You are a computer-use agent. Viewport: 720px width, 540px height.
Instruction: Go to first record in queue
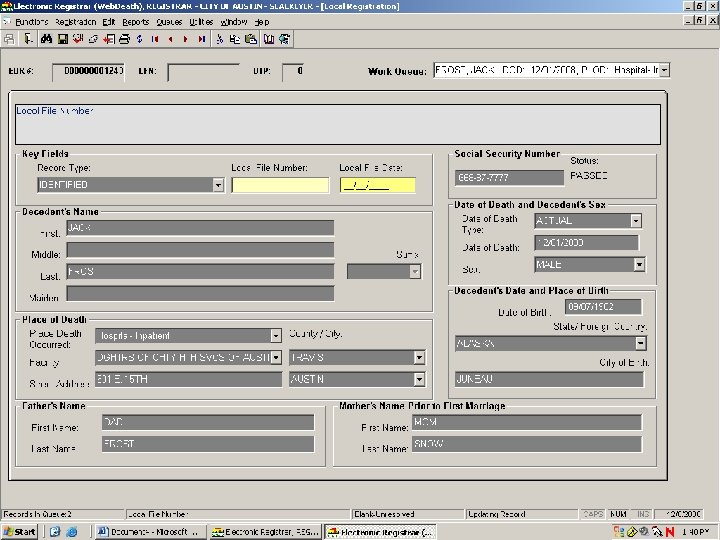point(155,39)
